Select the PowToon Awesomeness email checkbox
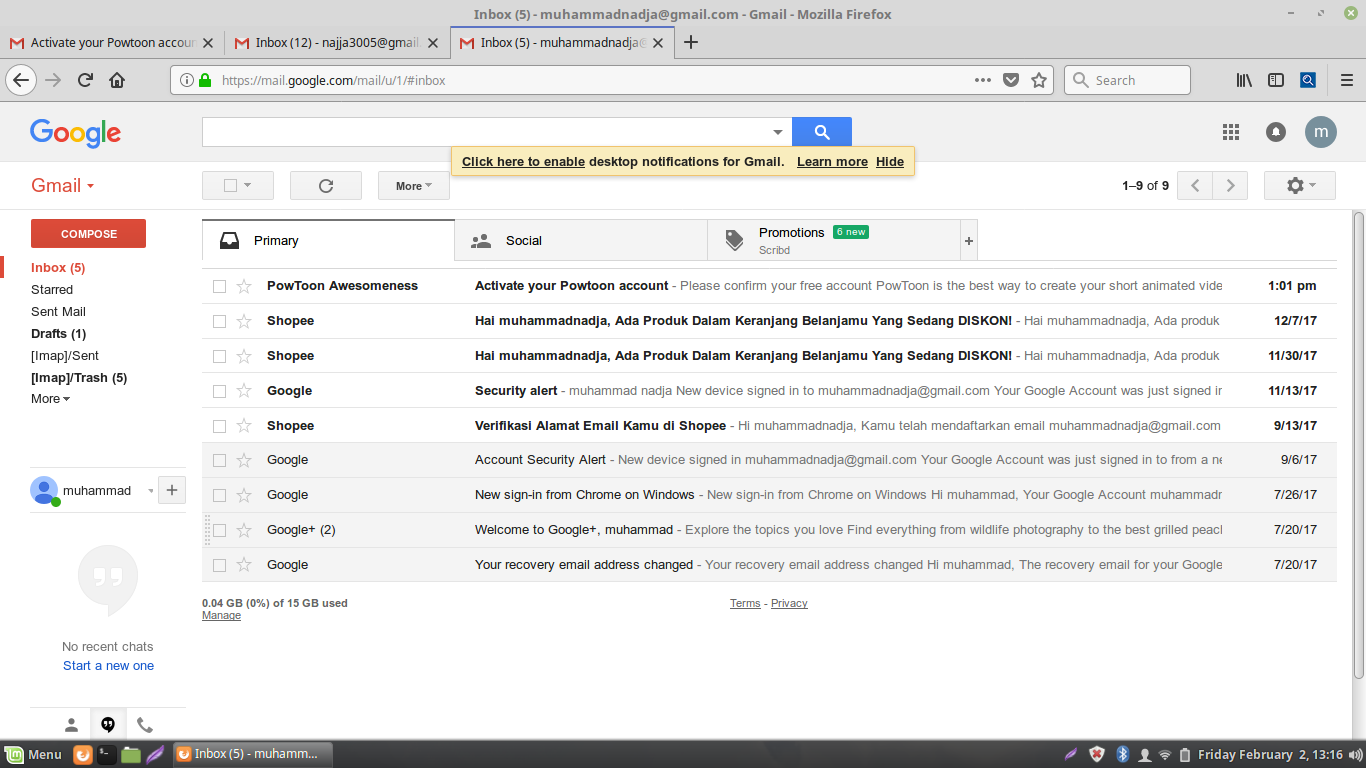Viewport: 1366px width, 768px height. tap(220, 287)
